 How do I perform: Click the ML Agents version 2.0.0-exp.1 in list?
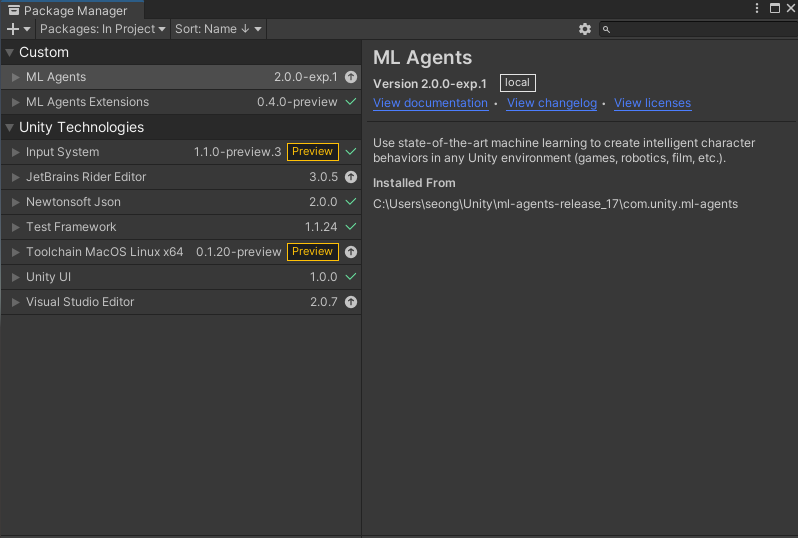[306, 77]
